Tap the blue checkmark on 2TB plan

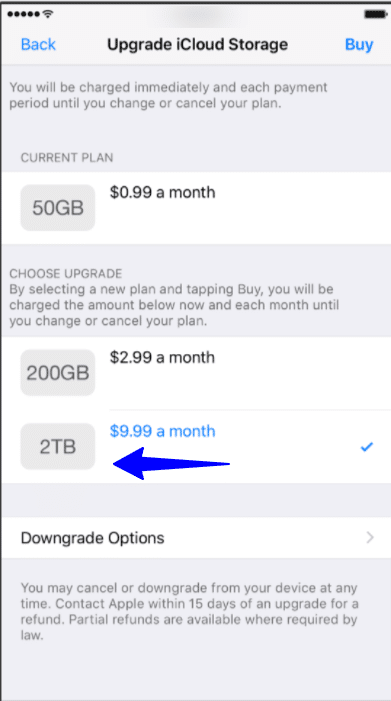(x=366, y=447)
